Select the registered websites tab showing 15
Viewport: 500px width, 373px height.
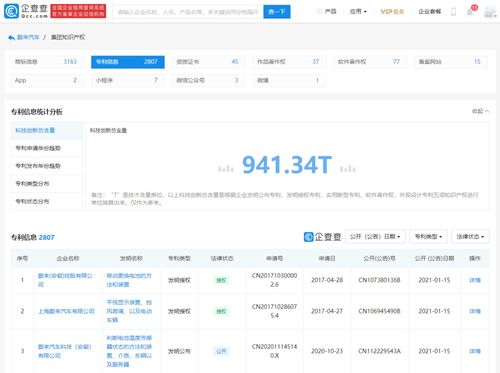click(x=451, y=62)
